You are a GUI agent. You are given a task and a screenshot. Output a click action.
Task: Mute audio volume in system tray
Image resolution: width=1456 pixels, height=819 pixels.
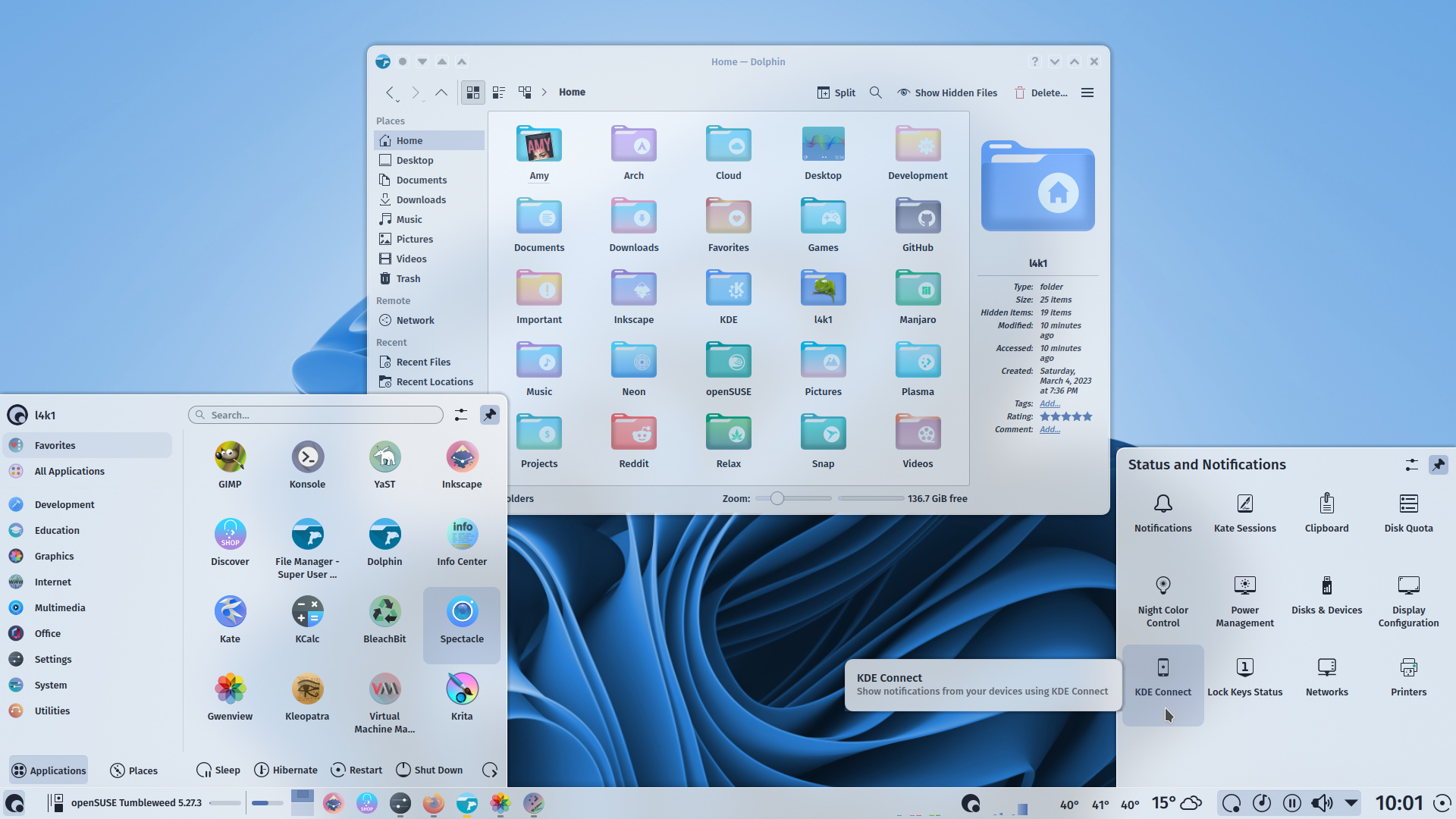point(1321,803)
